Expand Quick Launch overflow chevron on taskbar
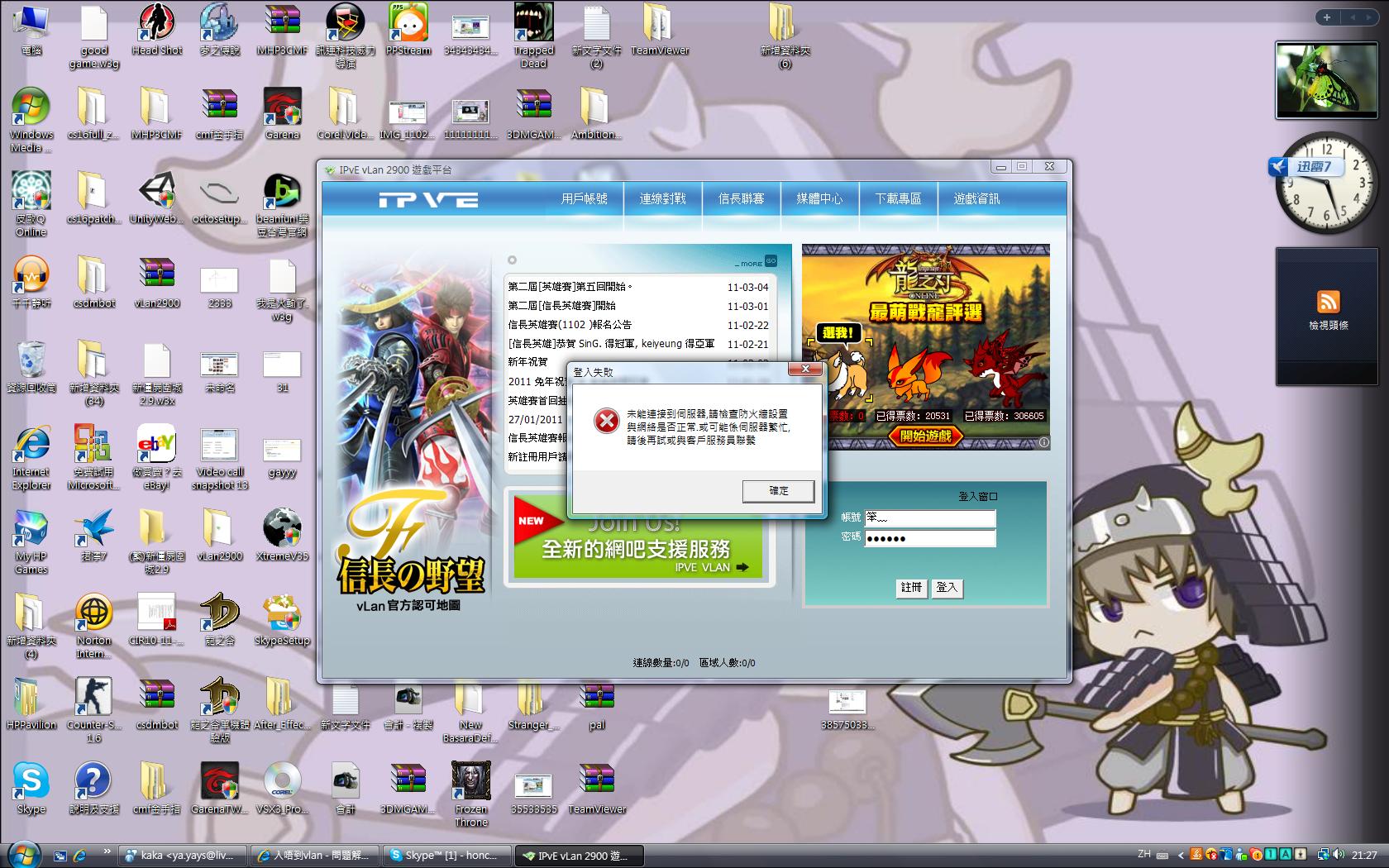The image size is (1389, 868). point(107,851)
